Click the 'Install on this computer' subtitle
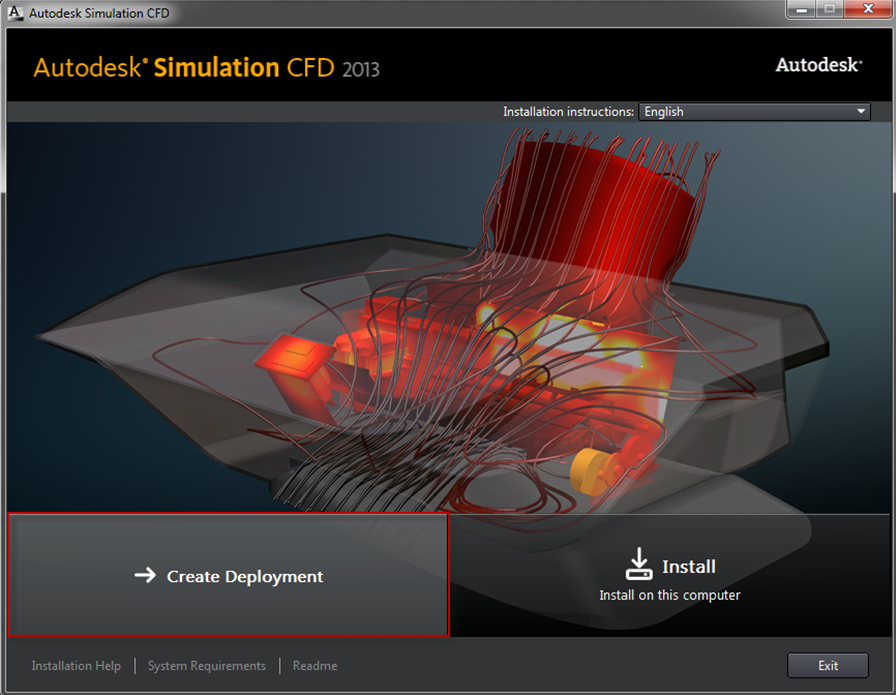Image resolution: width=896 pixels, height=695 pixels. [669, 595]
